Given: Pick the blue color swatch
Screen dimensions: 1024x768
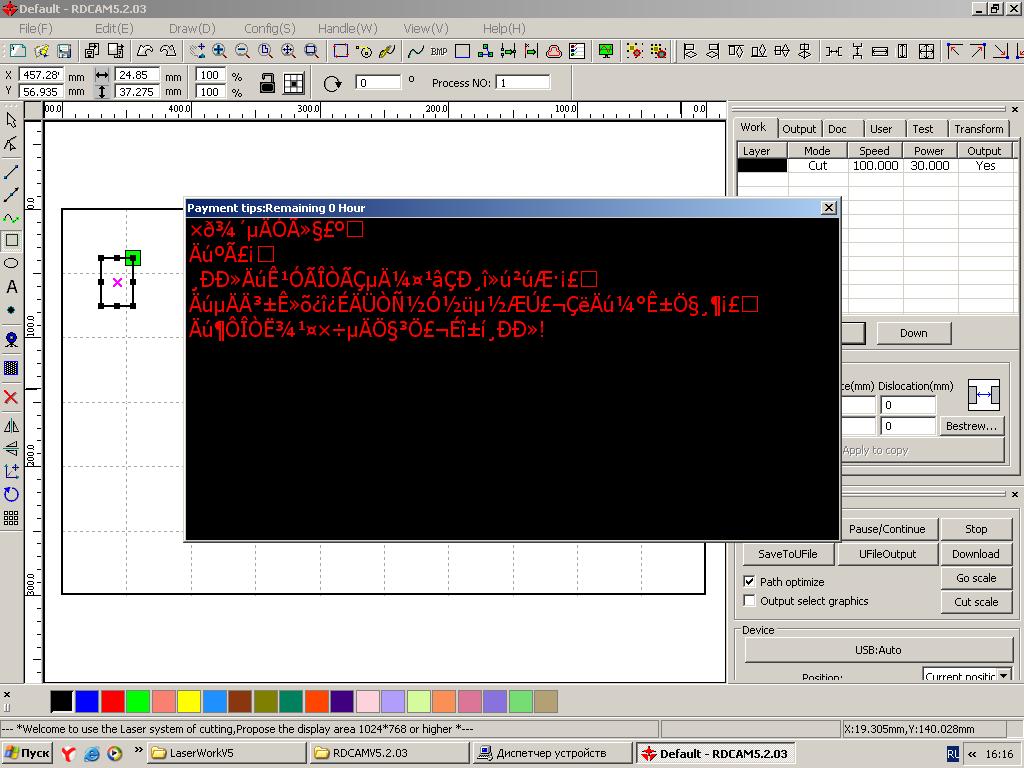Looking at the screenshot, I should (87, 701).
